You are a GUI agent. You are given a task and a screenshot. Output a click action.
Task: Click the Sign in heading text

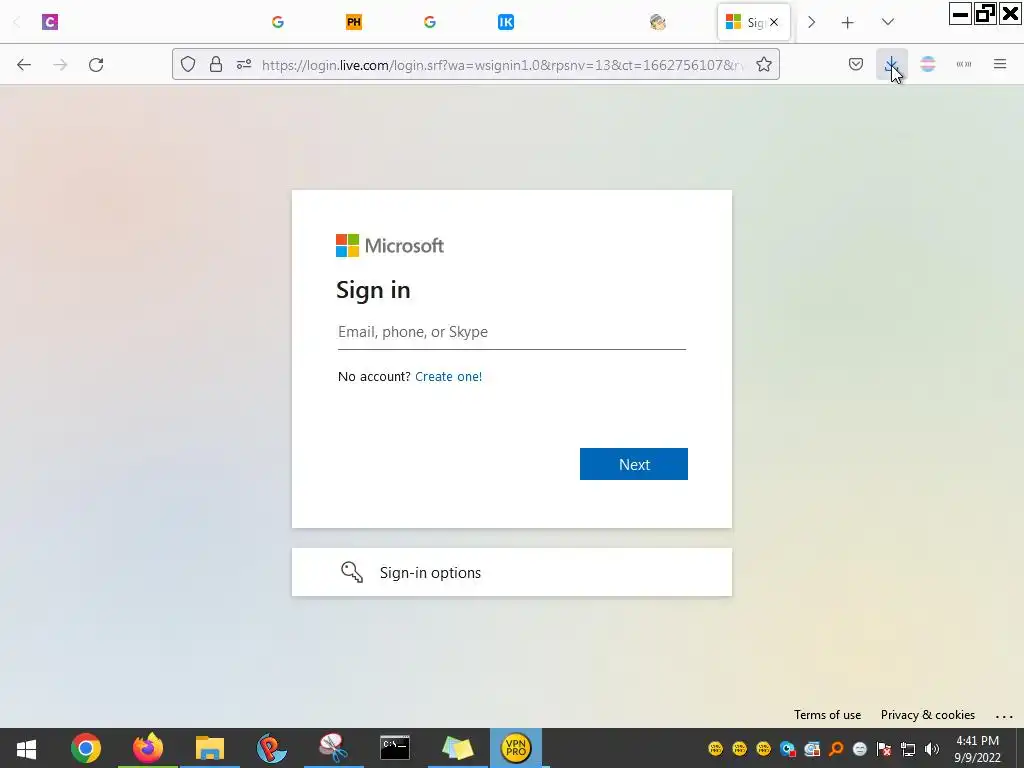373,290
